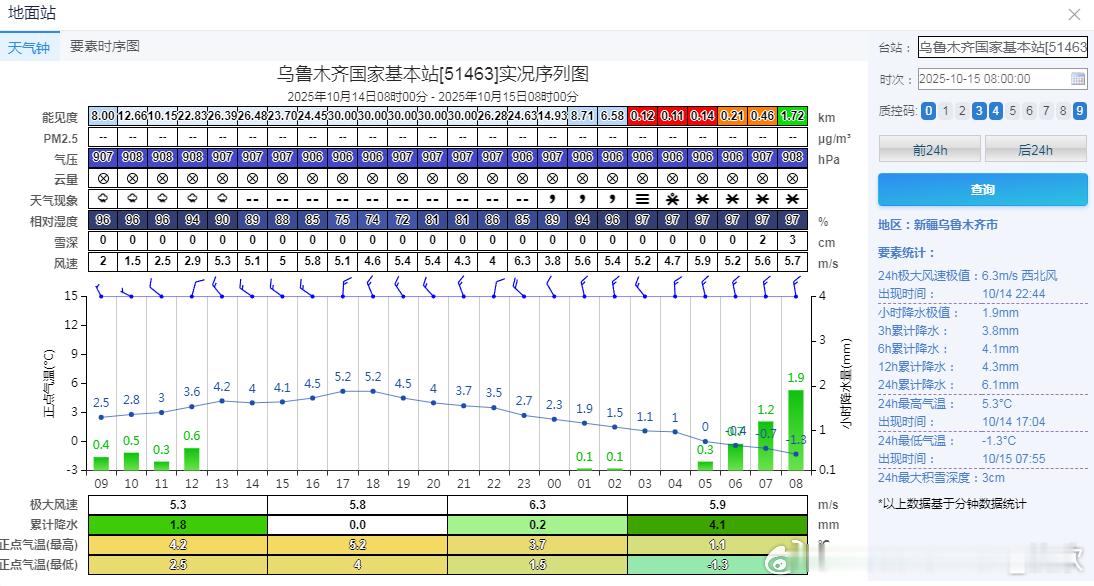Click the 10/14 17:04 occurrence time
Screen dimensions: 1094x586
pos(1014,421)
